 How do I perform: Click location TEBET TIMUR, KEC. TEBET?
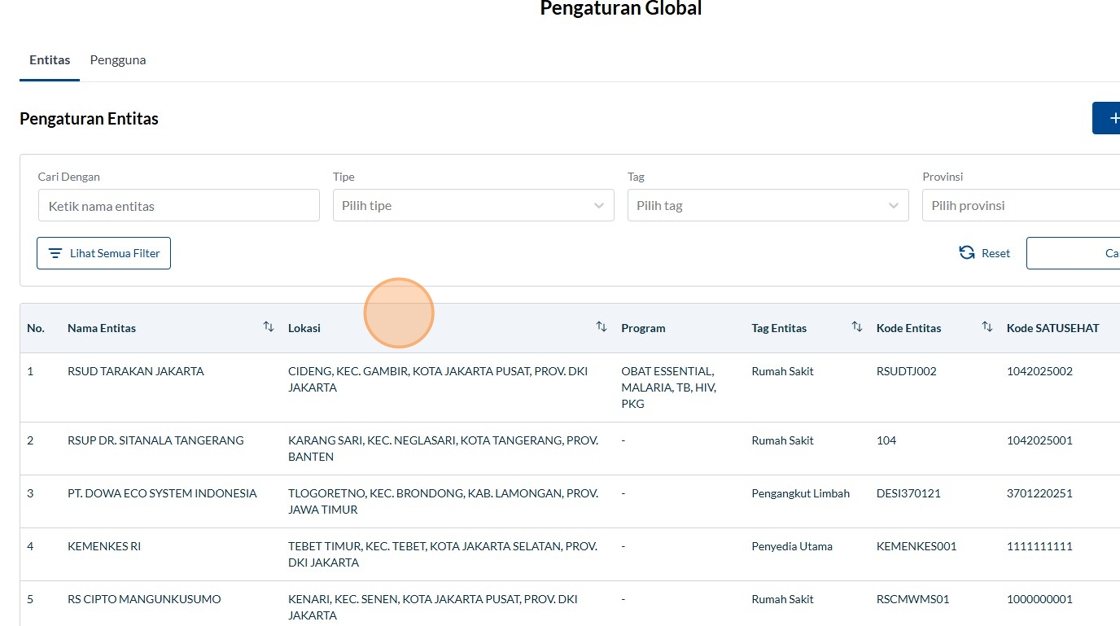(442, 555)
